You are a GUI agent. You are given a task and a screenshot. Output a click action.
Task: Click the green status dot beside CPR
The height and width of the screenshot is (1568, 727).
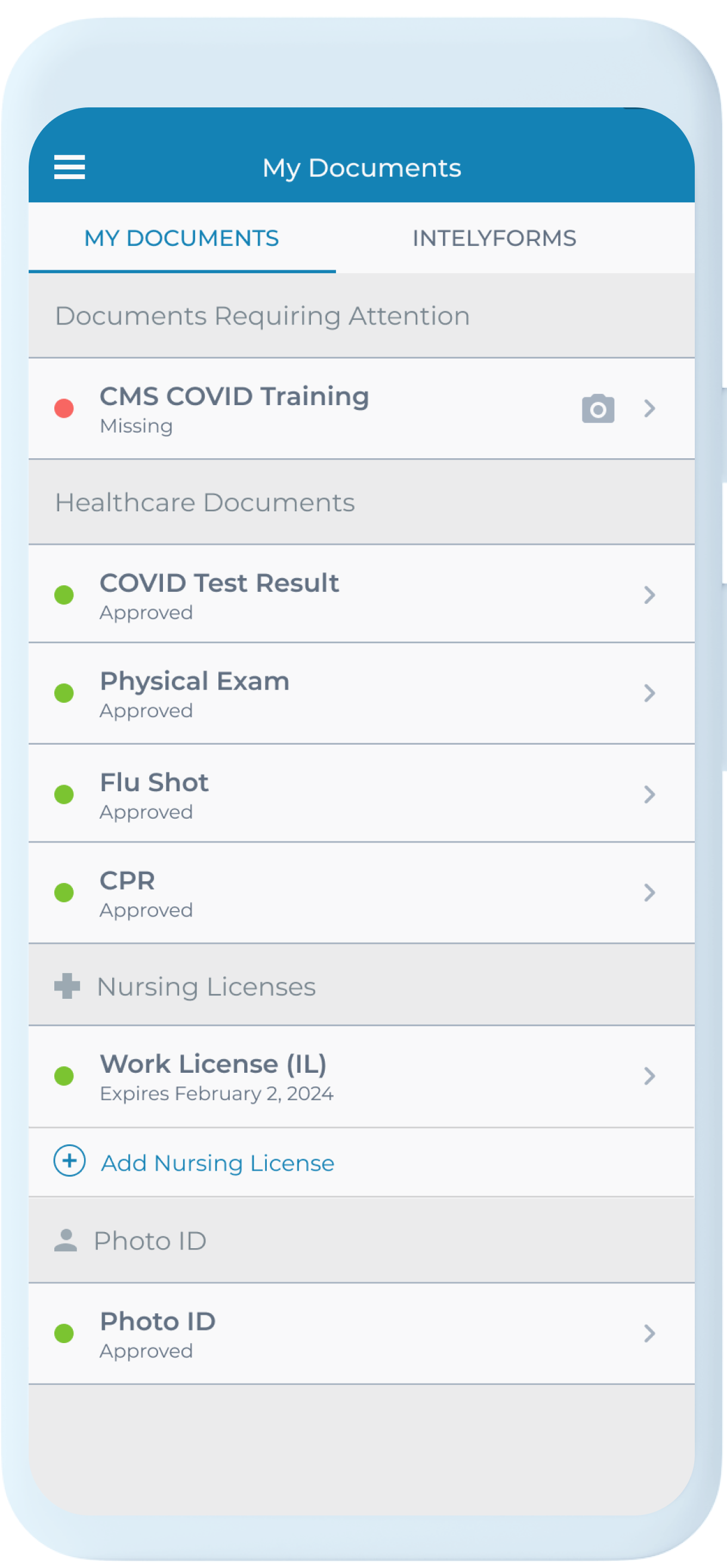[64, 893]
